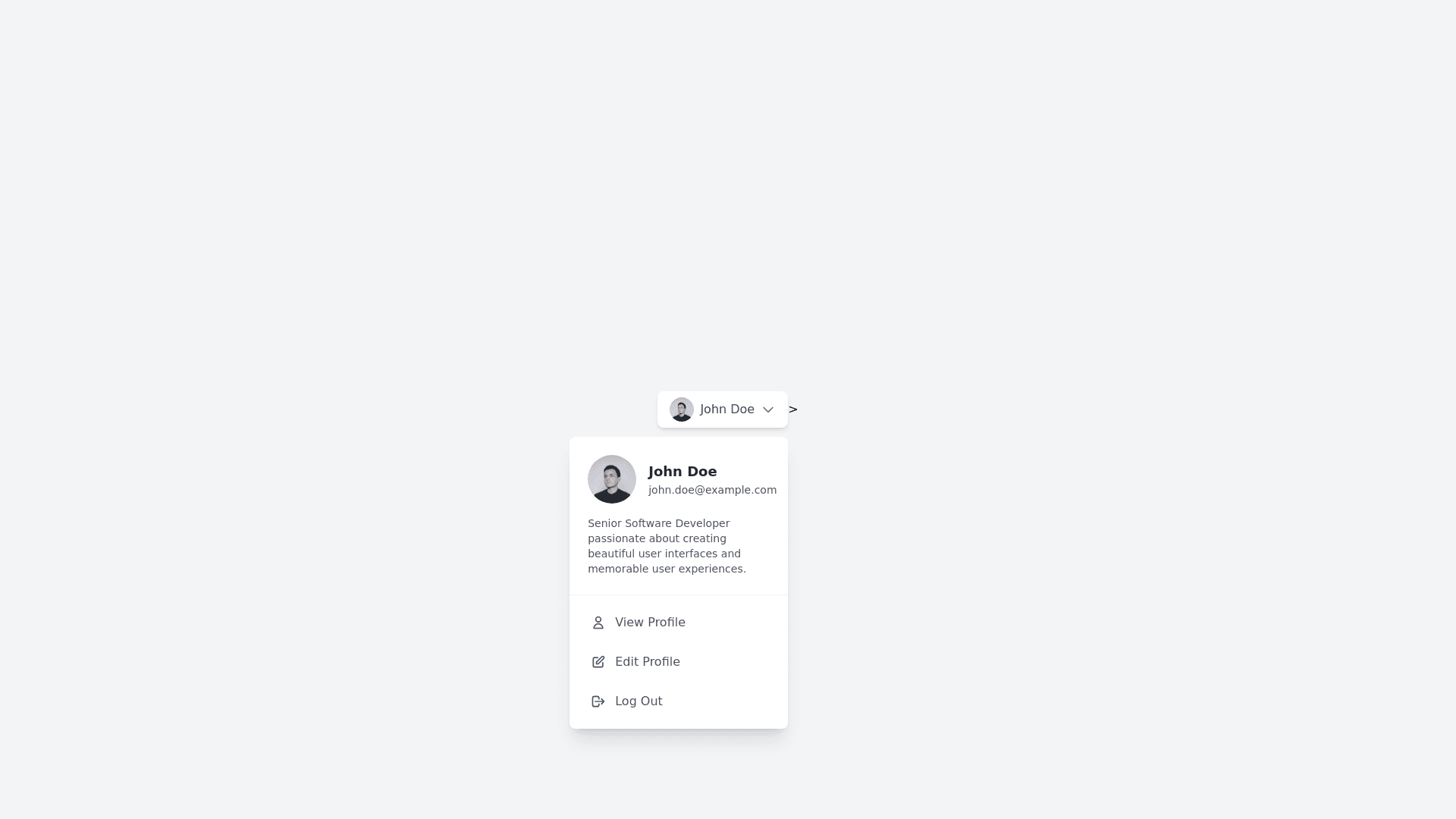The height and width of the screenshot is (819, 1456).
Task: Click the pencil icon beside Edit Profile
Action: click(598, 662)
